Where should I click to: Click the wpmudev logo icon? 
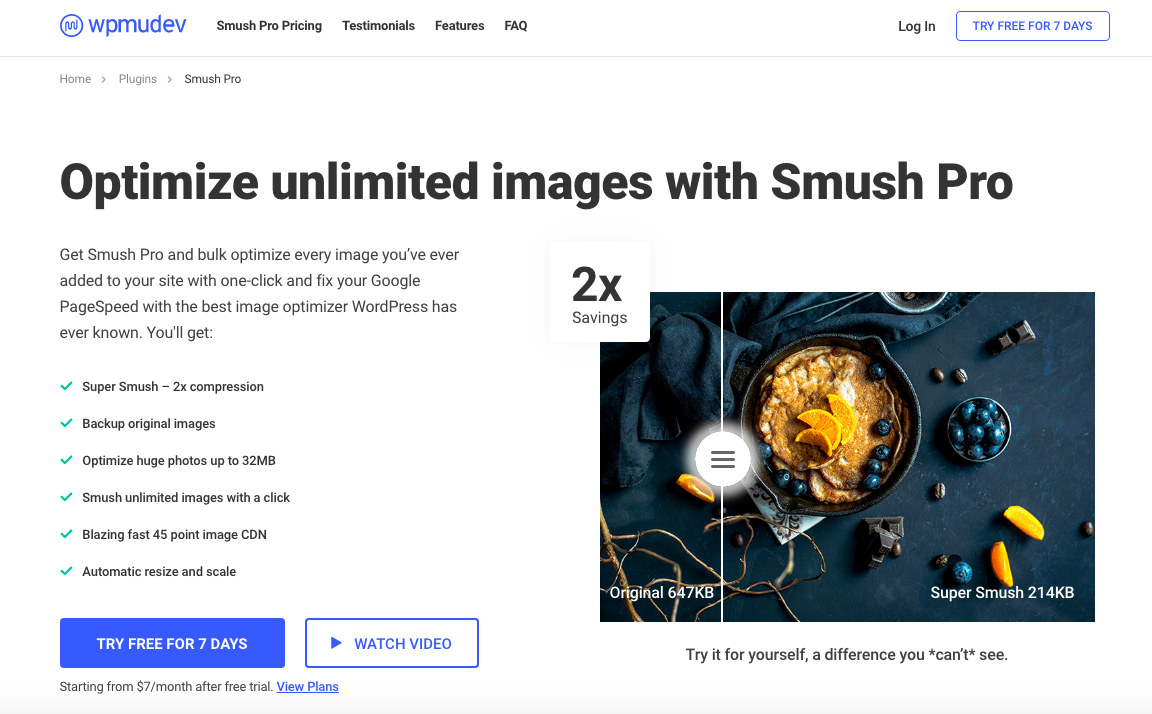(71, 26)
